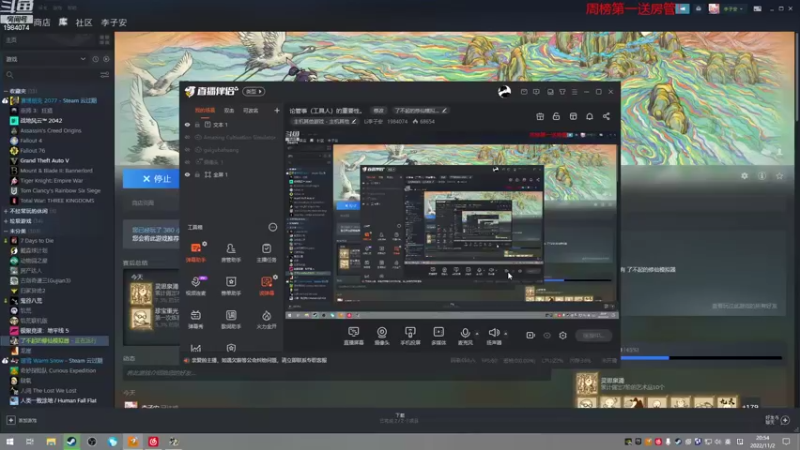
Task: Open microphone options arrow beside 麦克风
Action: pyautogui.click(x=477, y=334)
